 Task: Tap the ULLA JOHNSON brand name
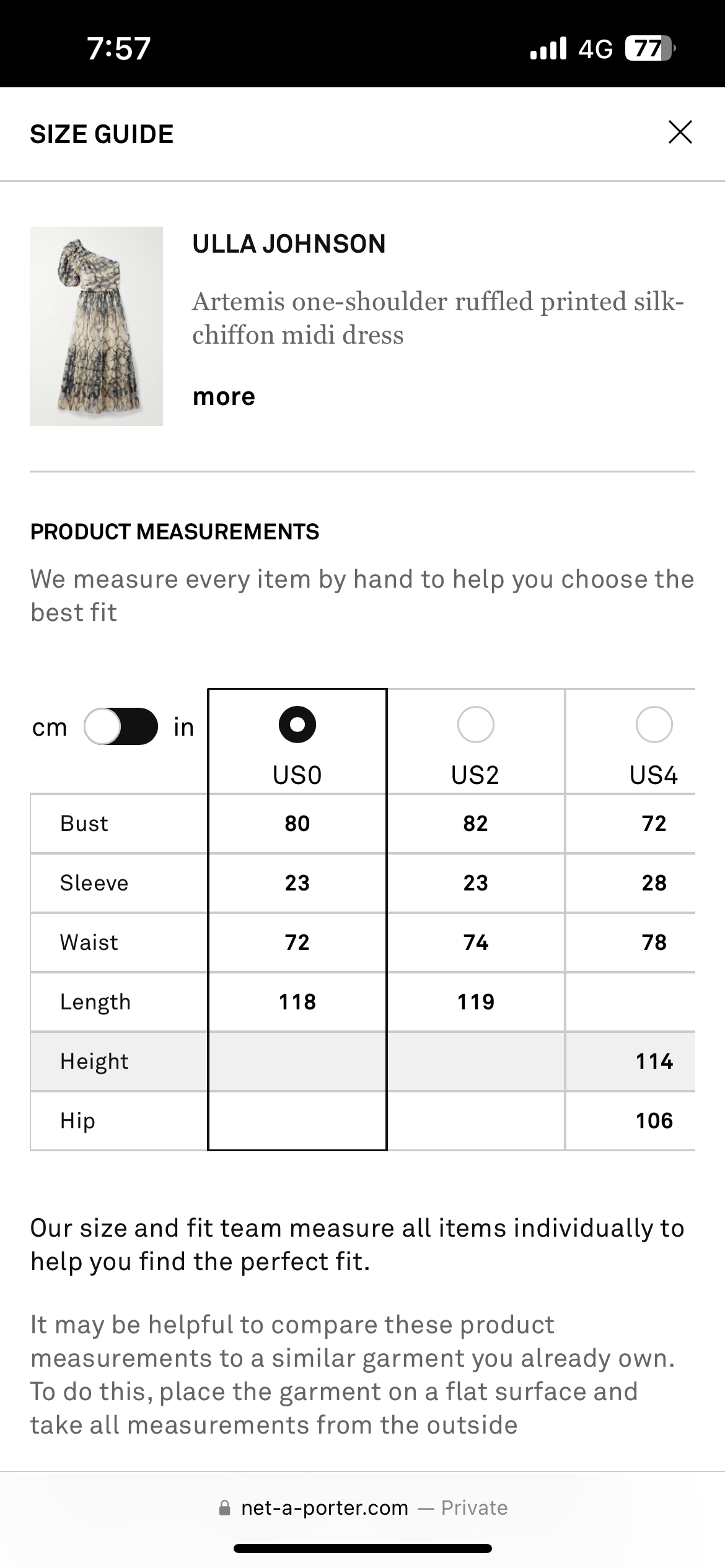289,244
